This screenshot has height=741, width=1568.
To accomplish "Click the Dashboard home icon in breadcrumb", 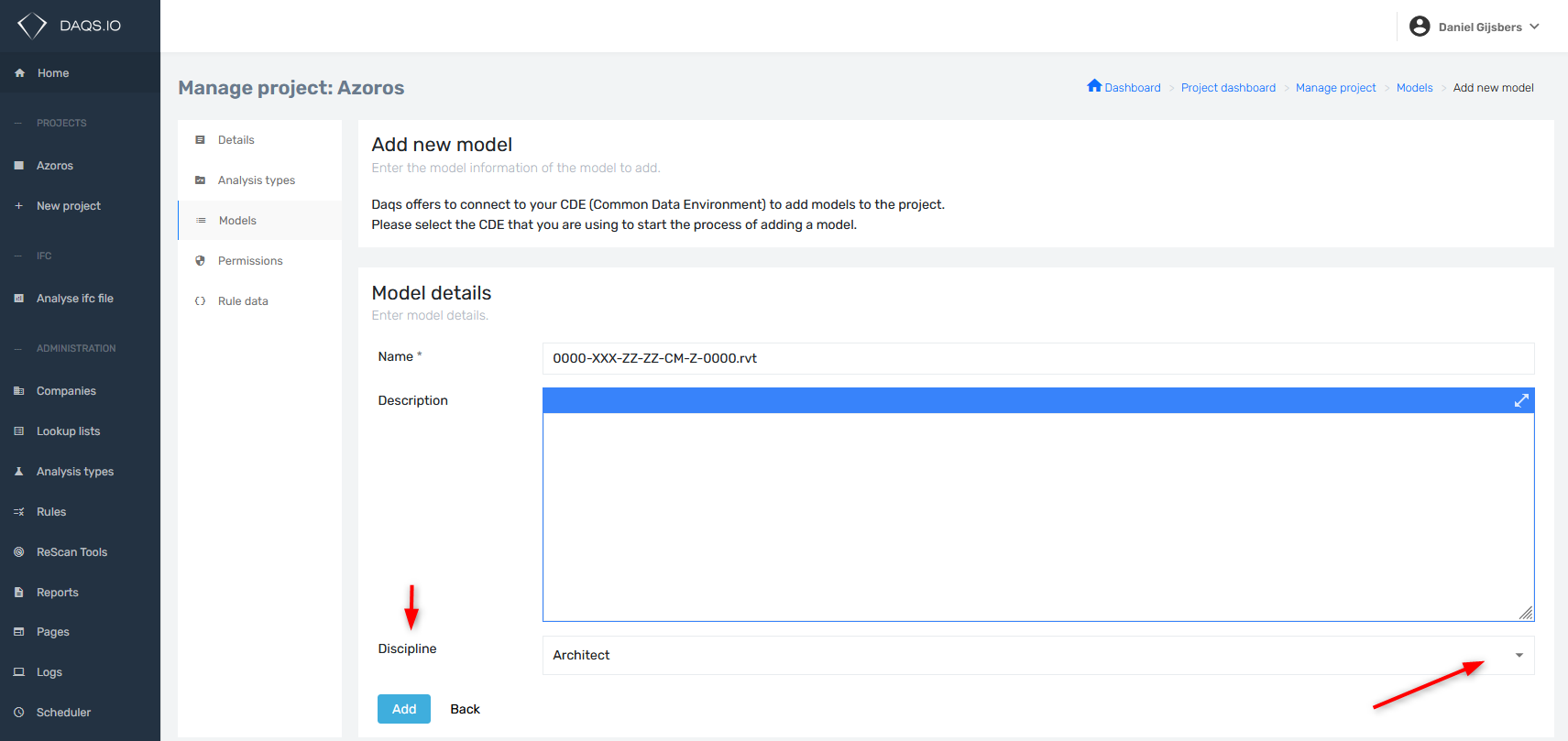I will 1094,86.
